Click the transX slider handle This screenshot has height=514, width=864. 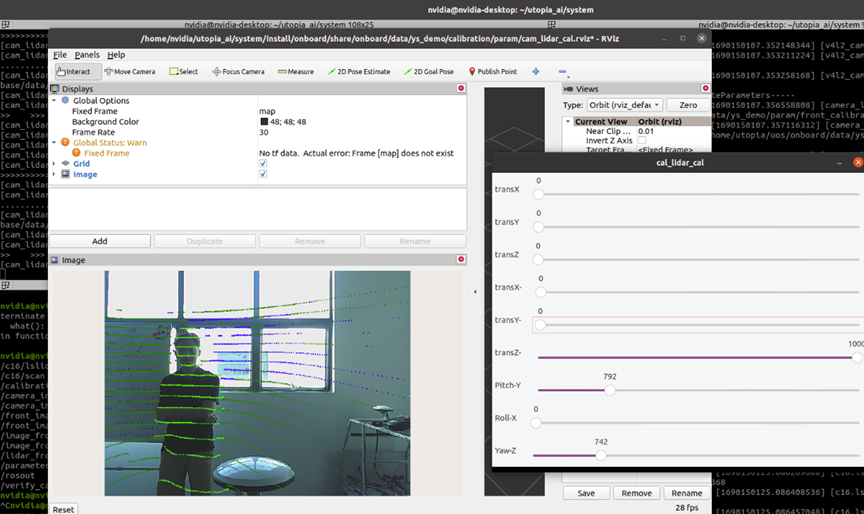pyautogui.click(x=538, y=194)
